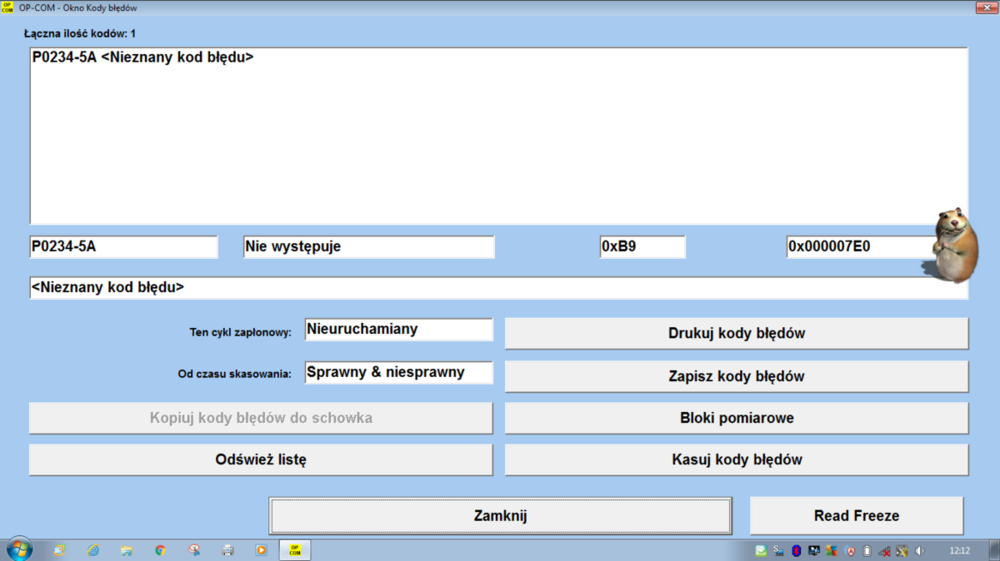
Task: Click Drukuj kody błędów button
Action: tap(737, 333)
